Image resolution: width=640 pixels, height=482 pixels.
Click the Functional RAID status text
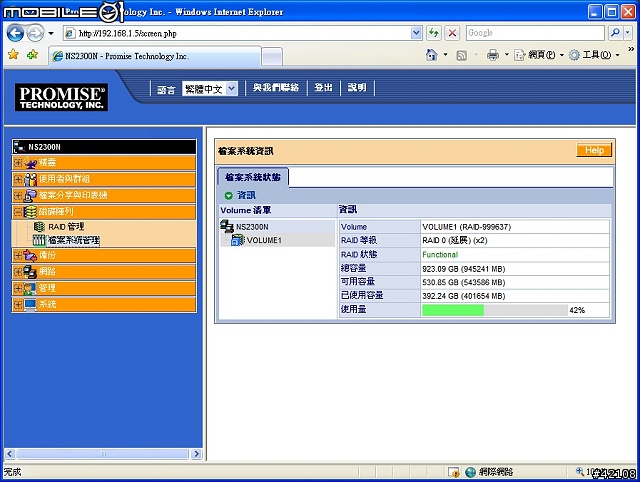pos(440,255)
